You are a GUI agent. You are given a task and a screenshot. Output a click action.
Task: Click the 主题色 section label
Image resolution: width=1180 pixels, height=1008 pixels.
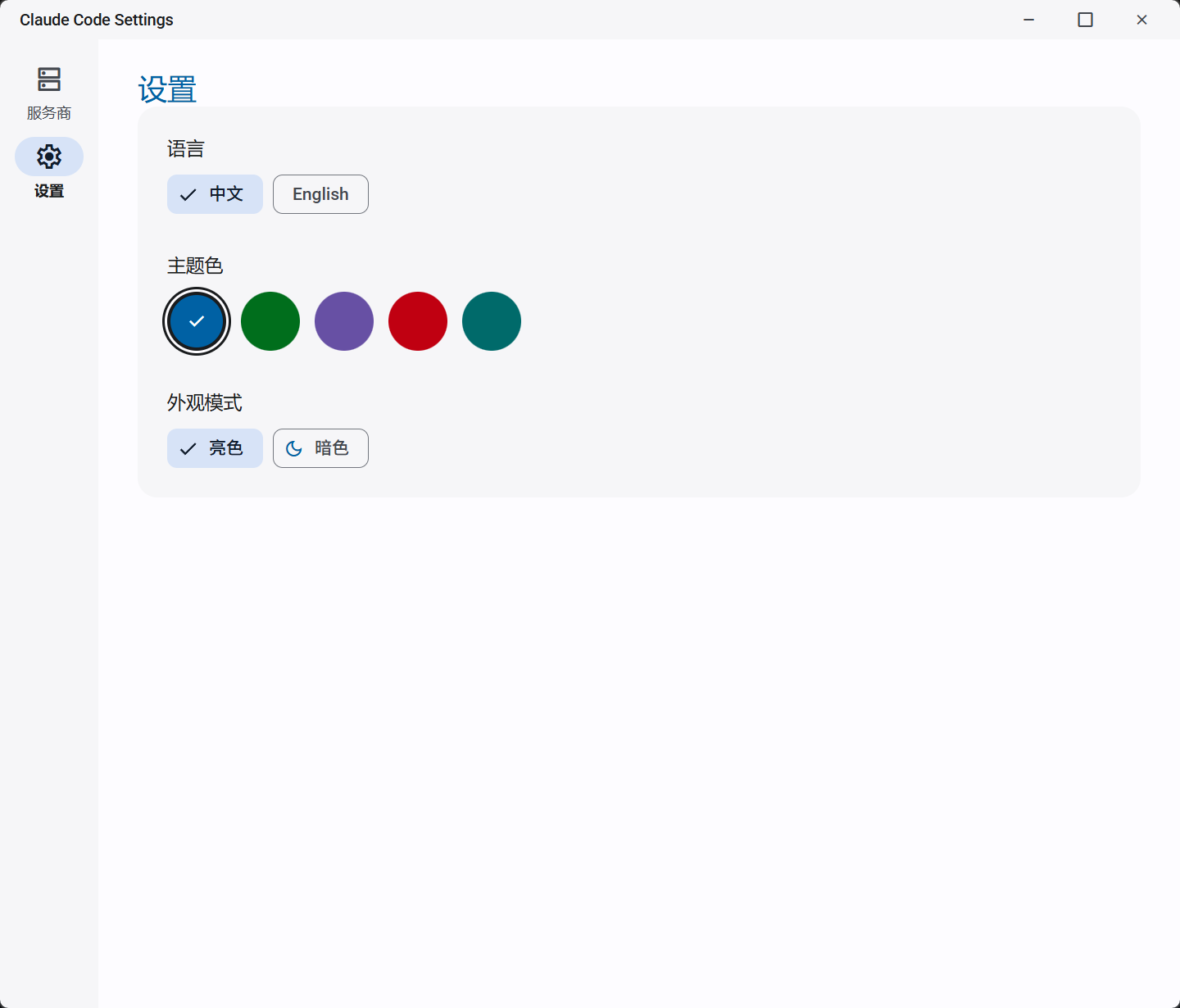195,266
